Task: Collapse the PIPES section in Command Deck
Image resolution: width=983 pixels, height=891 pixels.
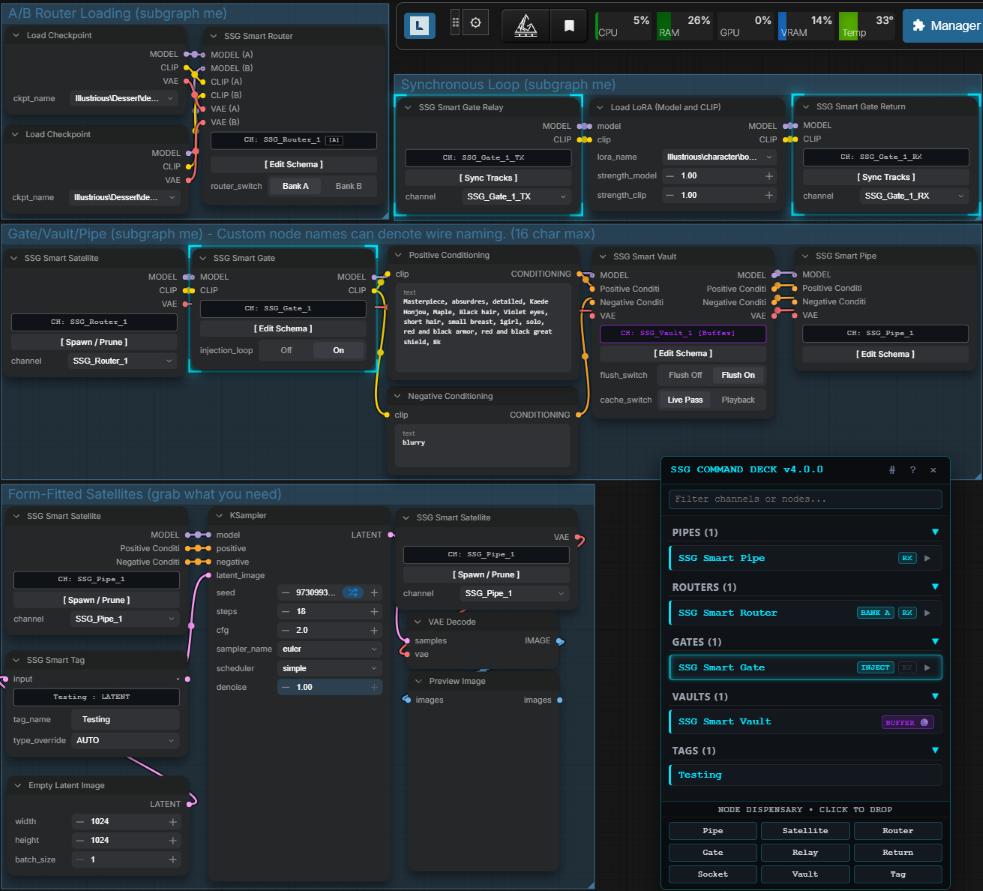Action: tap(935, 532)
